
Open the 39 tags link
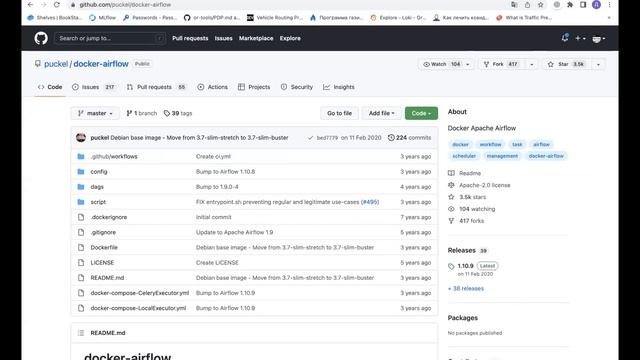[x=178, y=113]
